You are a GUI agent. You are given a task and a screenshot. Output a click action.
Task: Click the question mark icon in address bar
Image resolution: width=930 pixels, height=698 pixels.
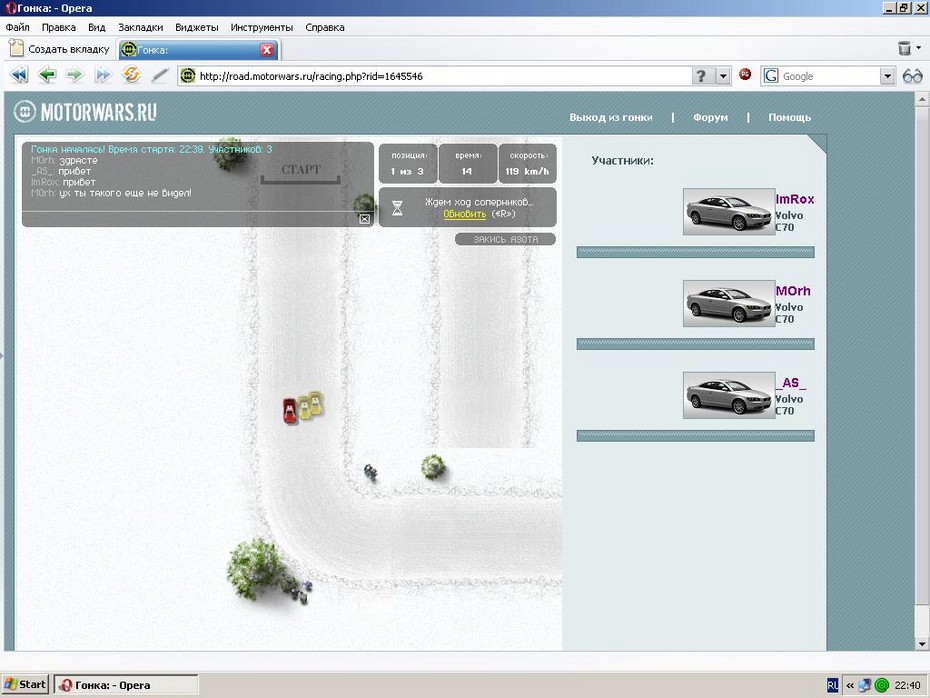702,76
